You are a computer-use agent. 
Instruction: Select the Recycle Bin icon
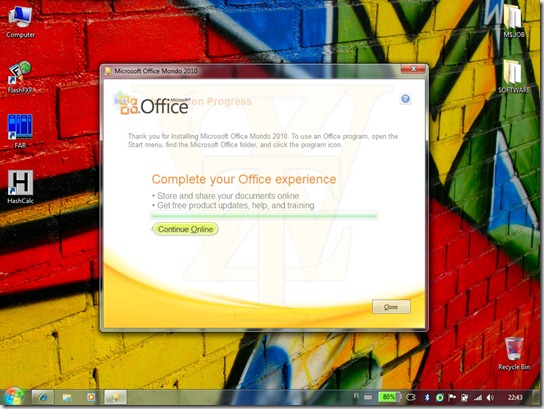tap(514, 353)
